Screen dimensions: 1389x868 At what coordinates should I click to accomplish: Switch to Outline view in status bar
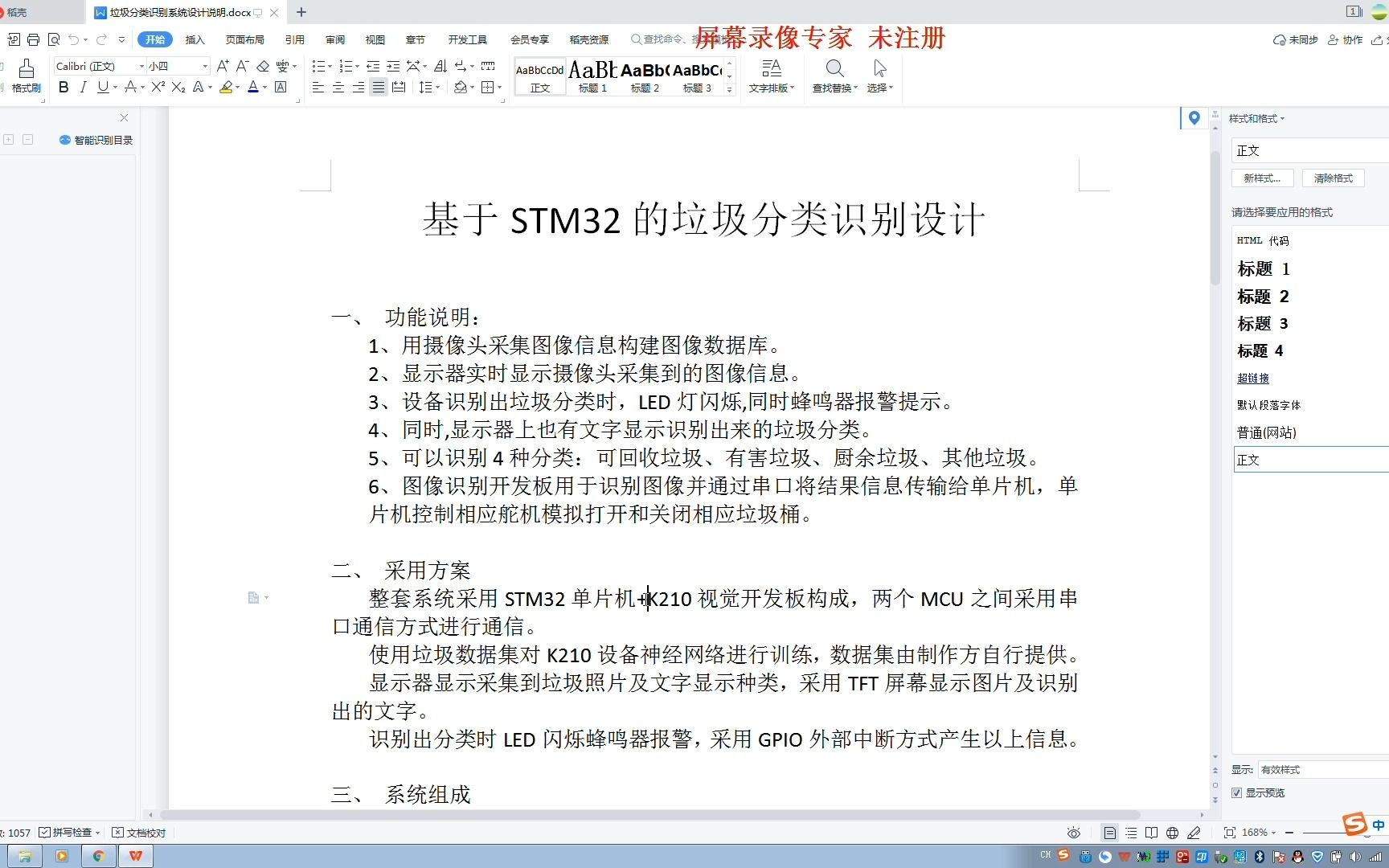pos(1131,833)
